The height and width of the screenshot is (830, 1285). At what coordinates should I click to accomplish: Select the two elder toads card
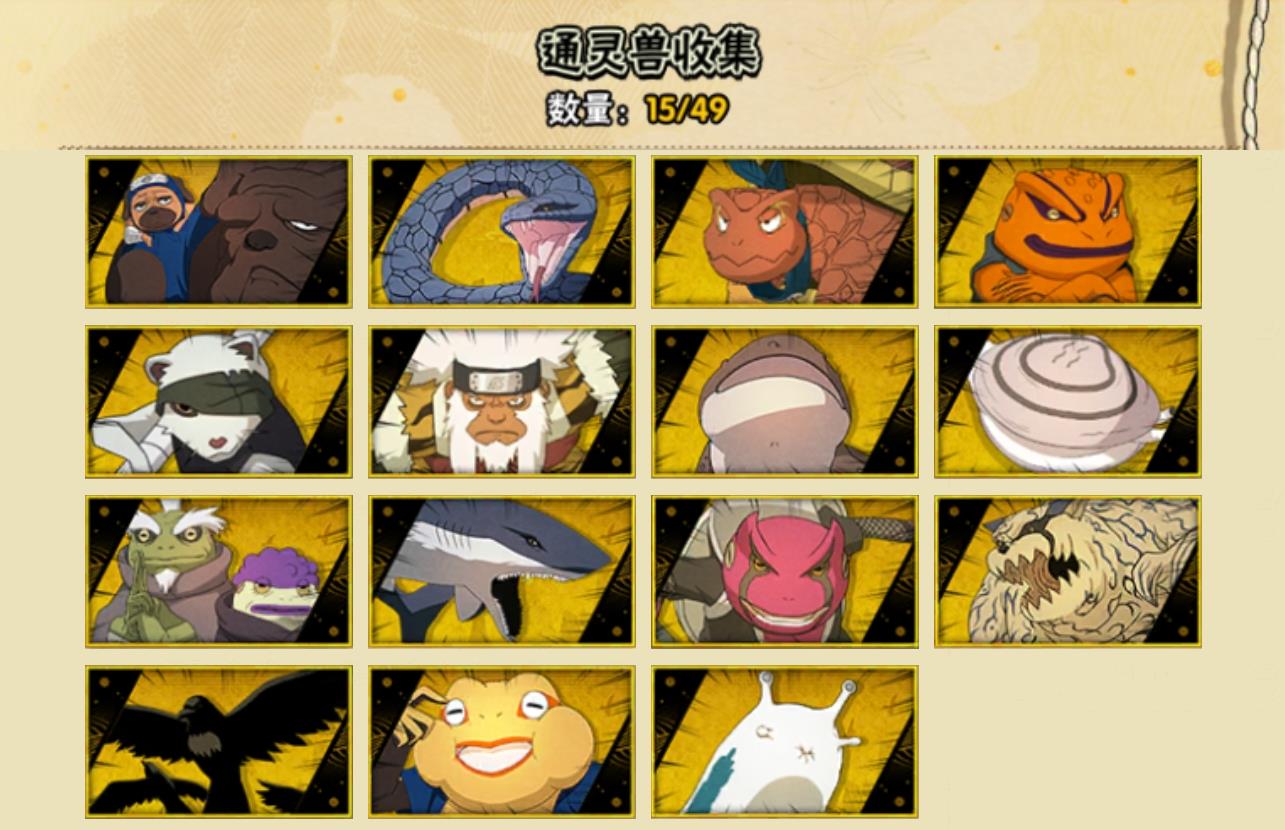218,571
